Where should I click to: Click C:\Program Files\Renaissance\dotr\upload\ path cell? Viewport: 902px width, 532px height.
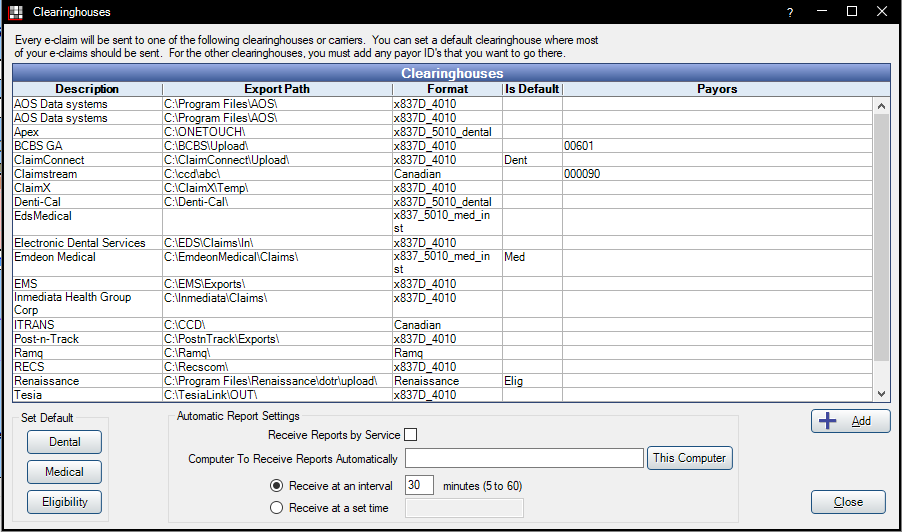pos(277,381)
